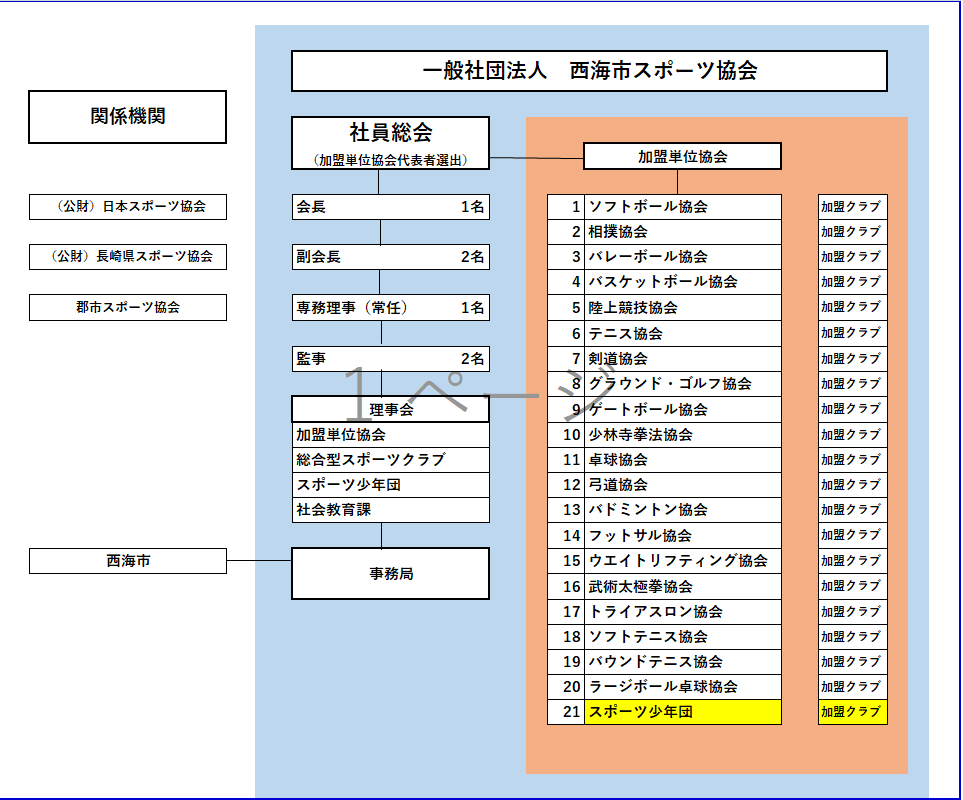Click yellow row 21 スポーツ少年団
This screenshot has width=963, height=800.
point(665,712)
